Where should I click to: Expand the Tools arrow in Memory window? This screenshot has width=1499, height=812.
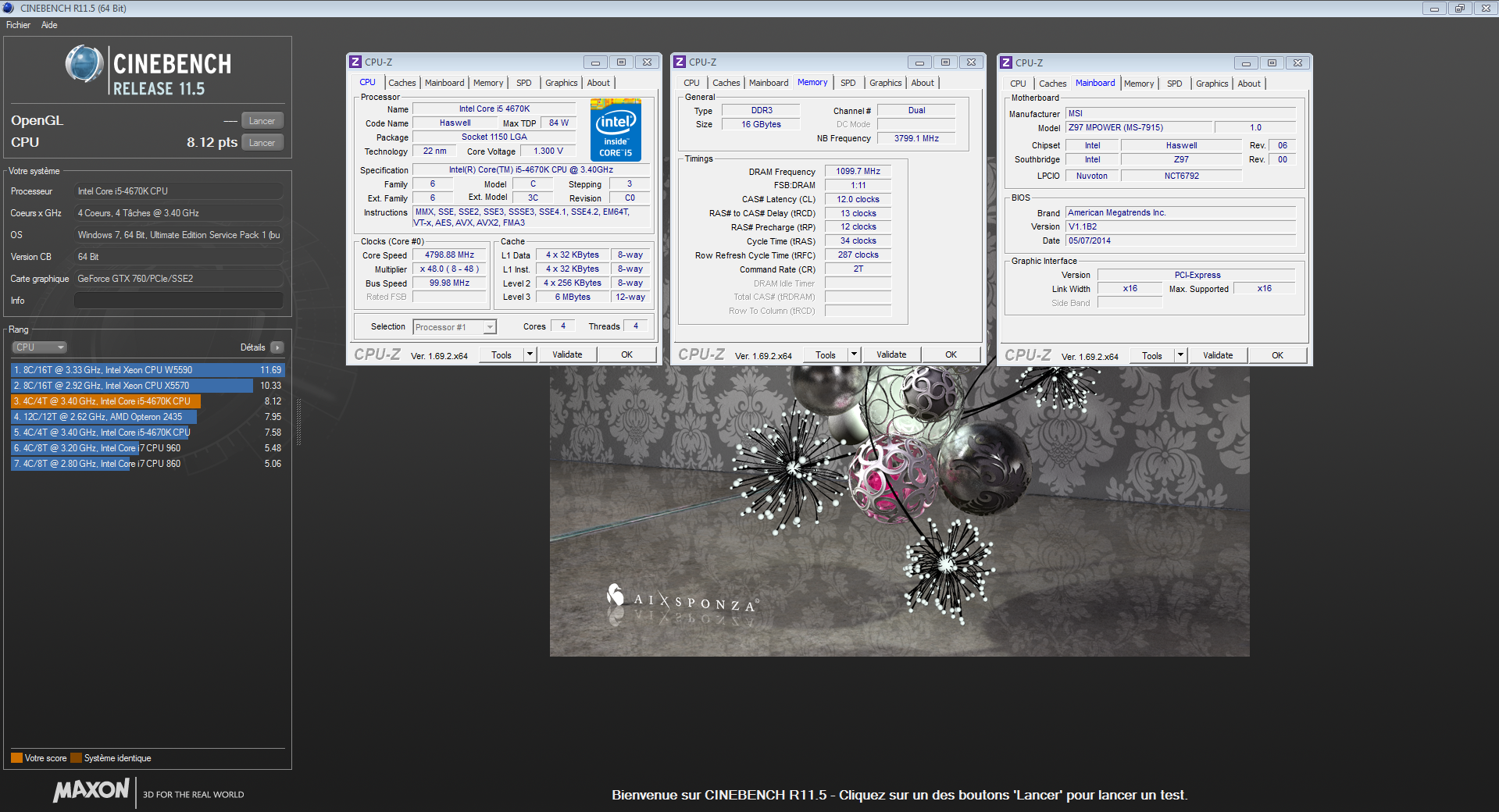point(854,354)
